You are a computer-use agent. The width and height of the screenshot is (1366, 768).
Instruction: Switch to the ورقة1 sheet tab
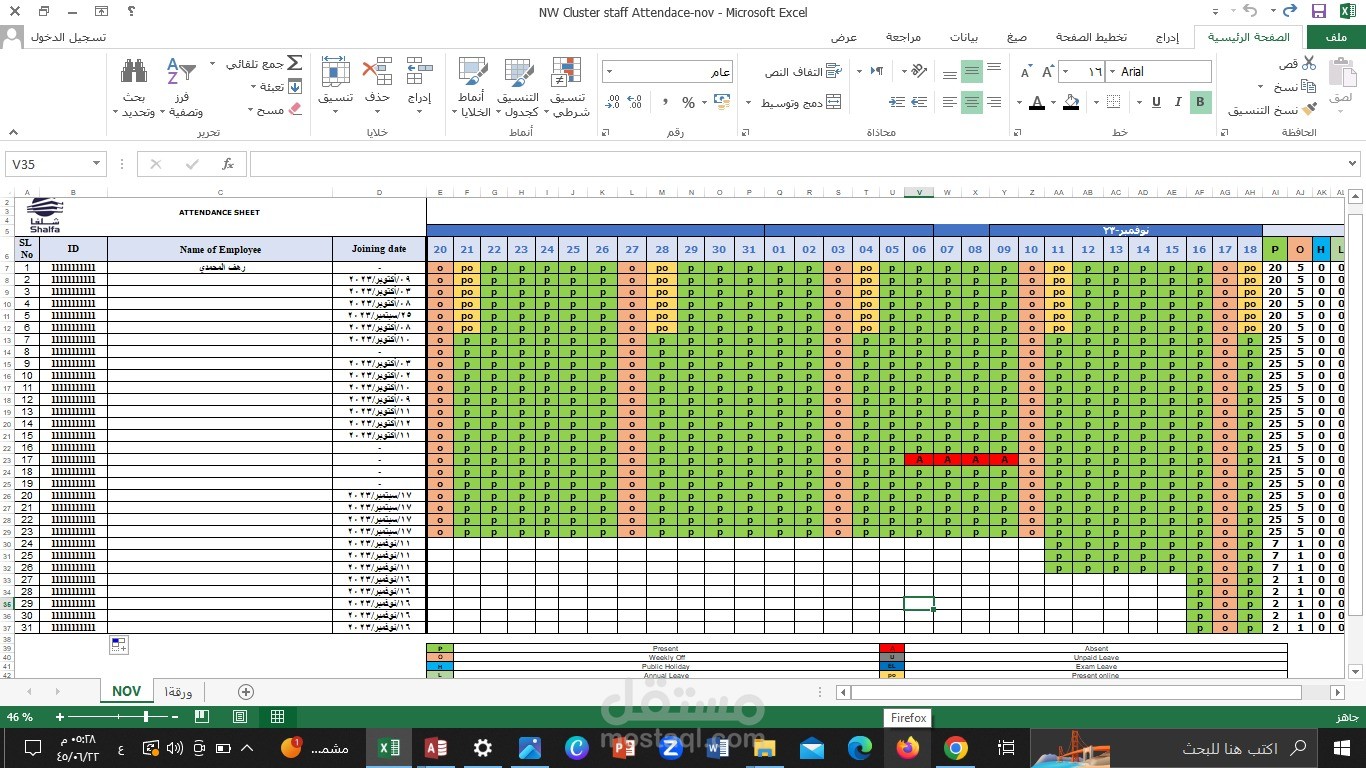click(x=176, y=692)
